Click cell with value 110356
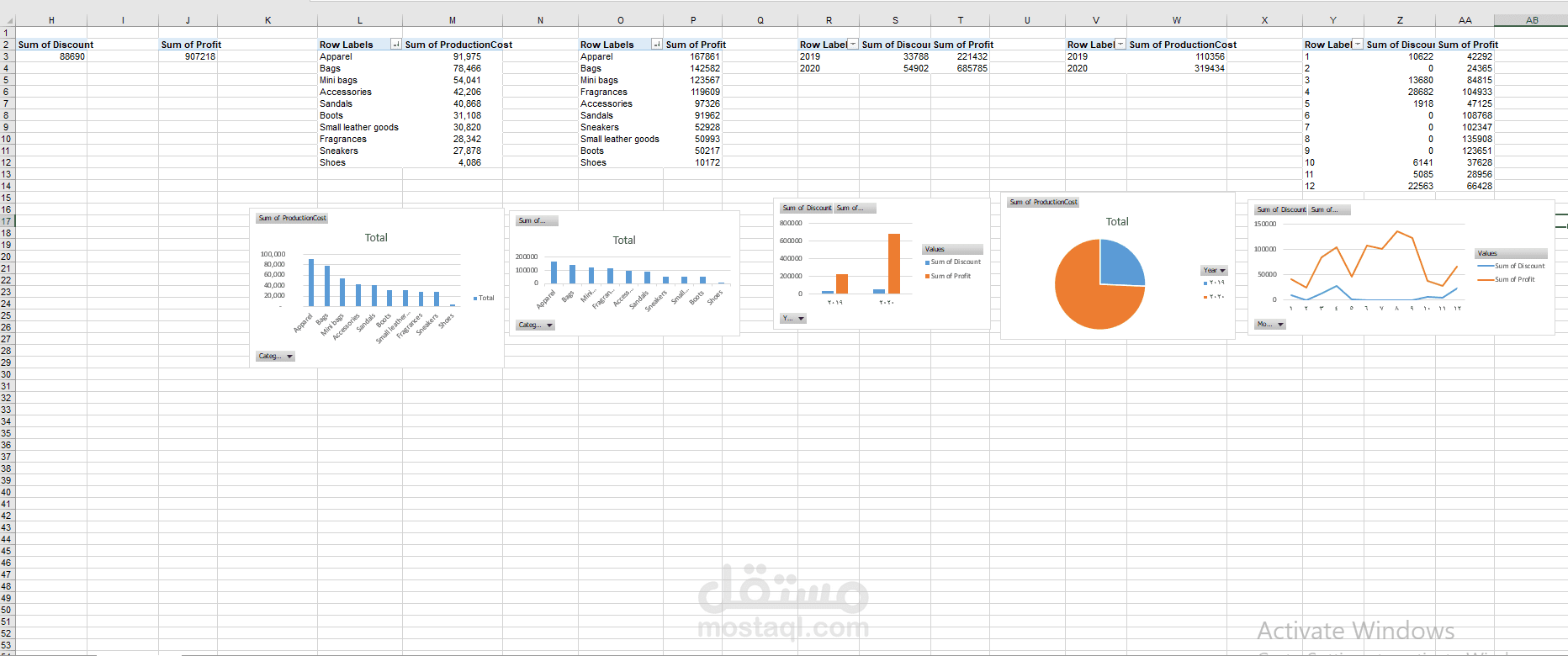Viewport: 1568px width, 656px height. click(1177, 56)
